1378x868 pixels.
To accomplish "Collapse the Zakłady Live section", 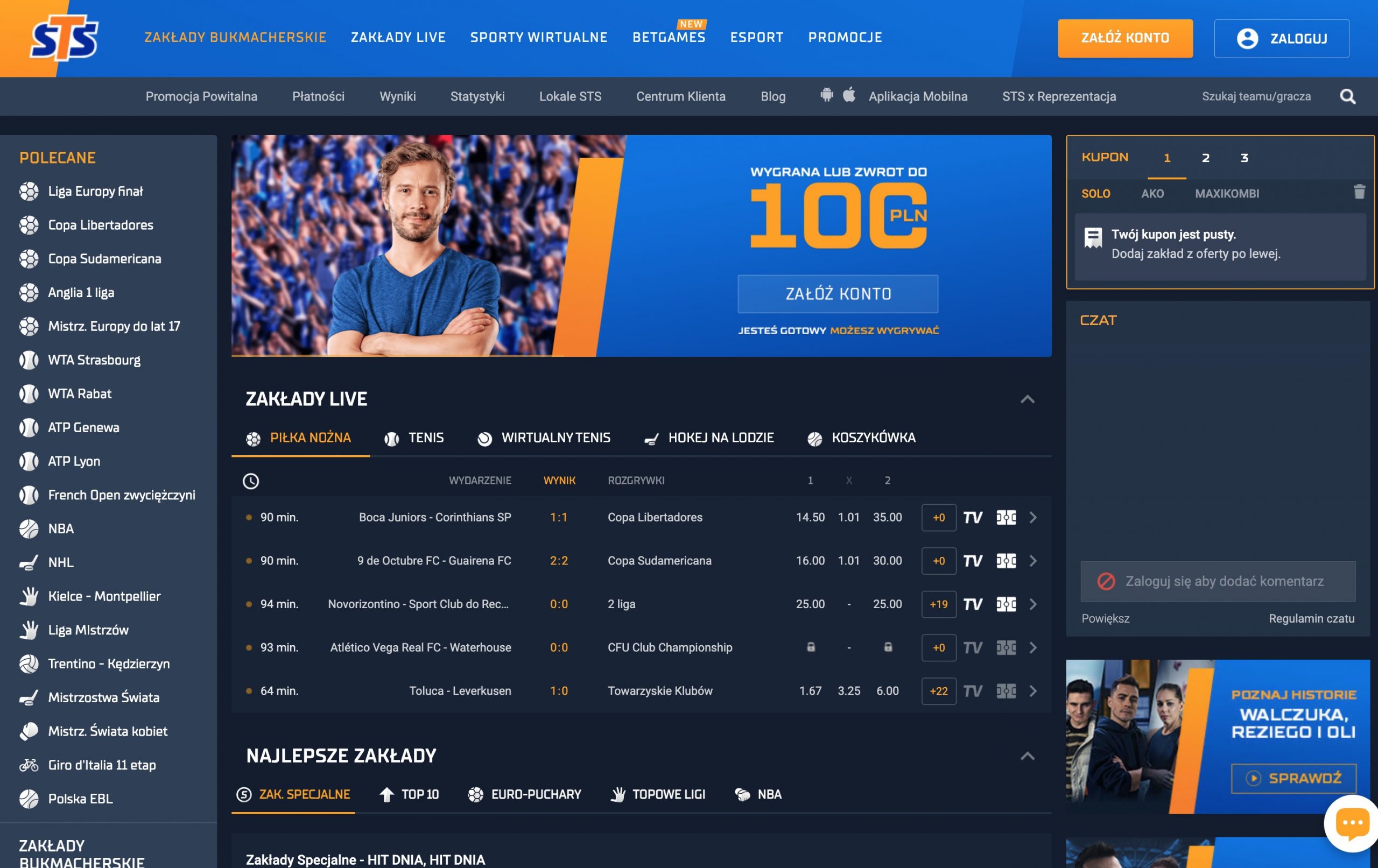I will [x=1027, y=399].
